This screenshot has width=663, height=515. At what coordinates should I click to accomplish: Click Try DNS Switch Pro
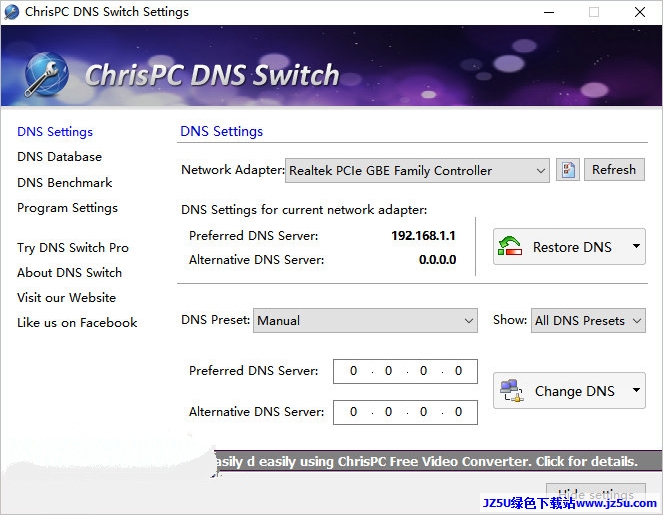(73, 248)
